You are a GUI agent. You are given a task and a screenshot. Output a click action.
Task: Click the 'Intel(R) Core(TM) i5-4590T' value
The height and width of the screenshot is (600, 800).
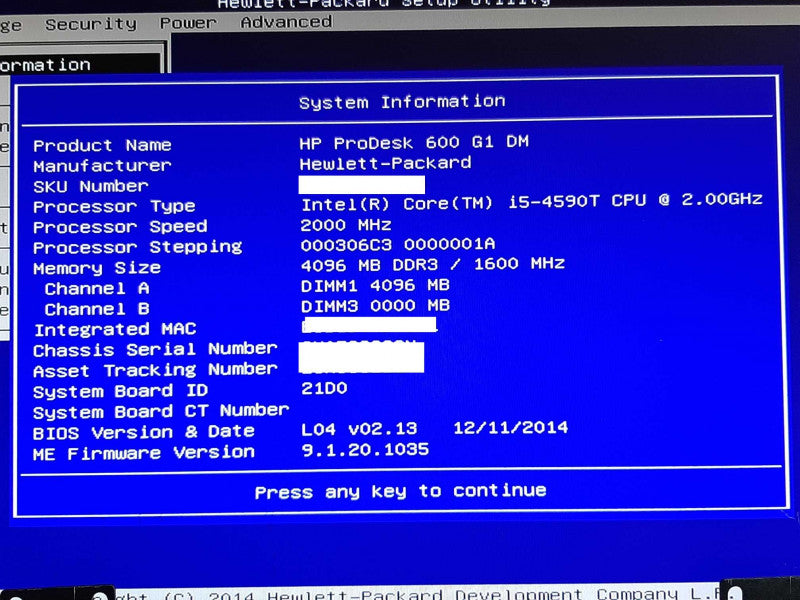[x=451, y=204]
